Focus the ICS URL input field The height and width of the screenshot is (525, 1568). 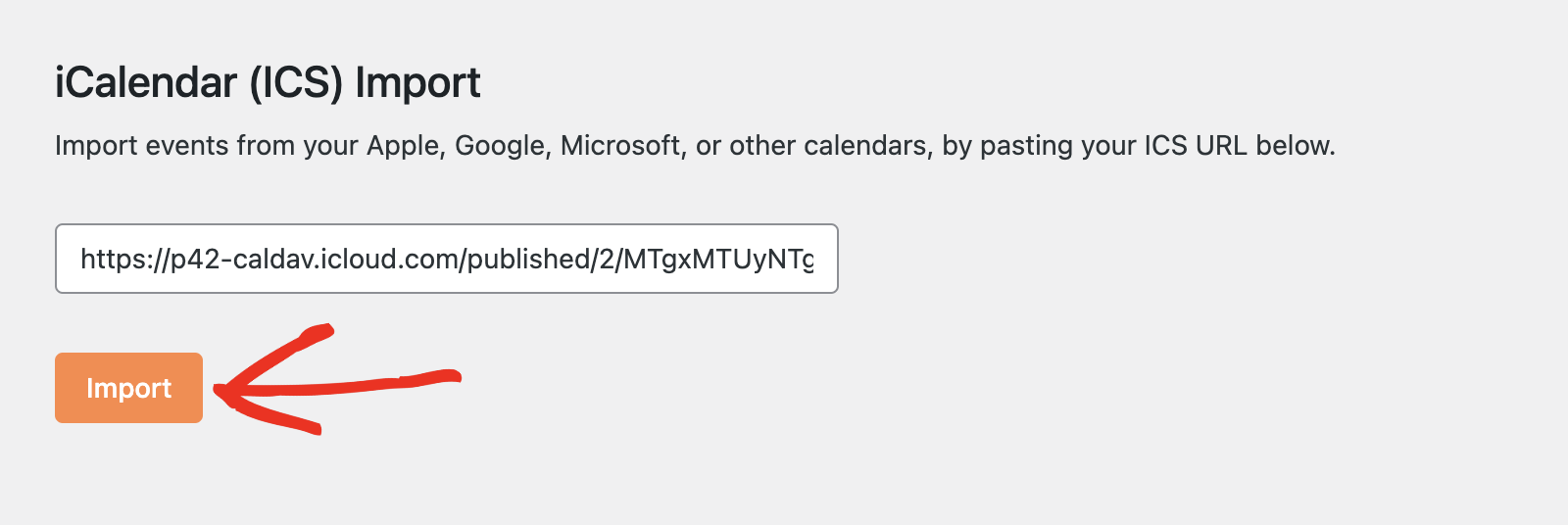click(x=446, y=259)
